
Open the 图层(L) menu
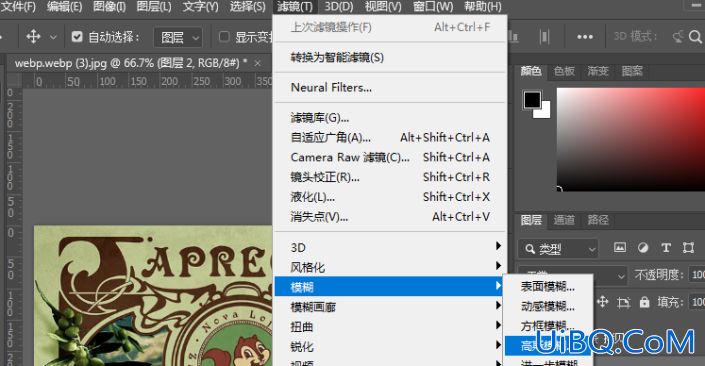pos(154,6)
